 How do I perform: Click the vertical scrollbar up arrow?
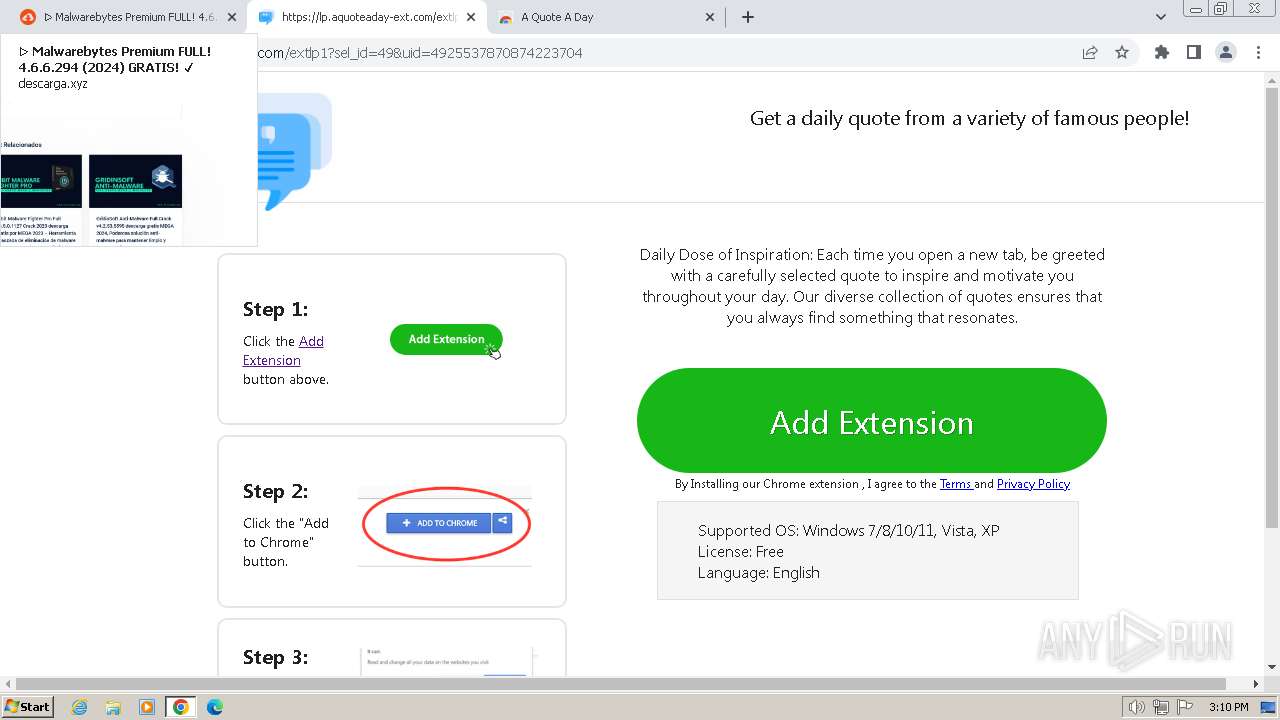coord(1270,80)
